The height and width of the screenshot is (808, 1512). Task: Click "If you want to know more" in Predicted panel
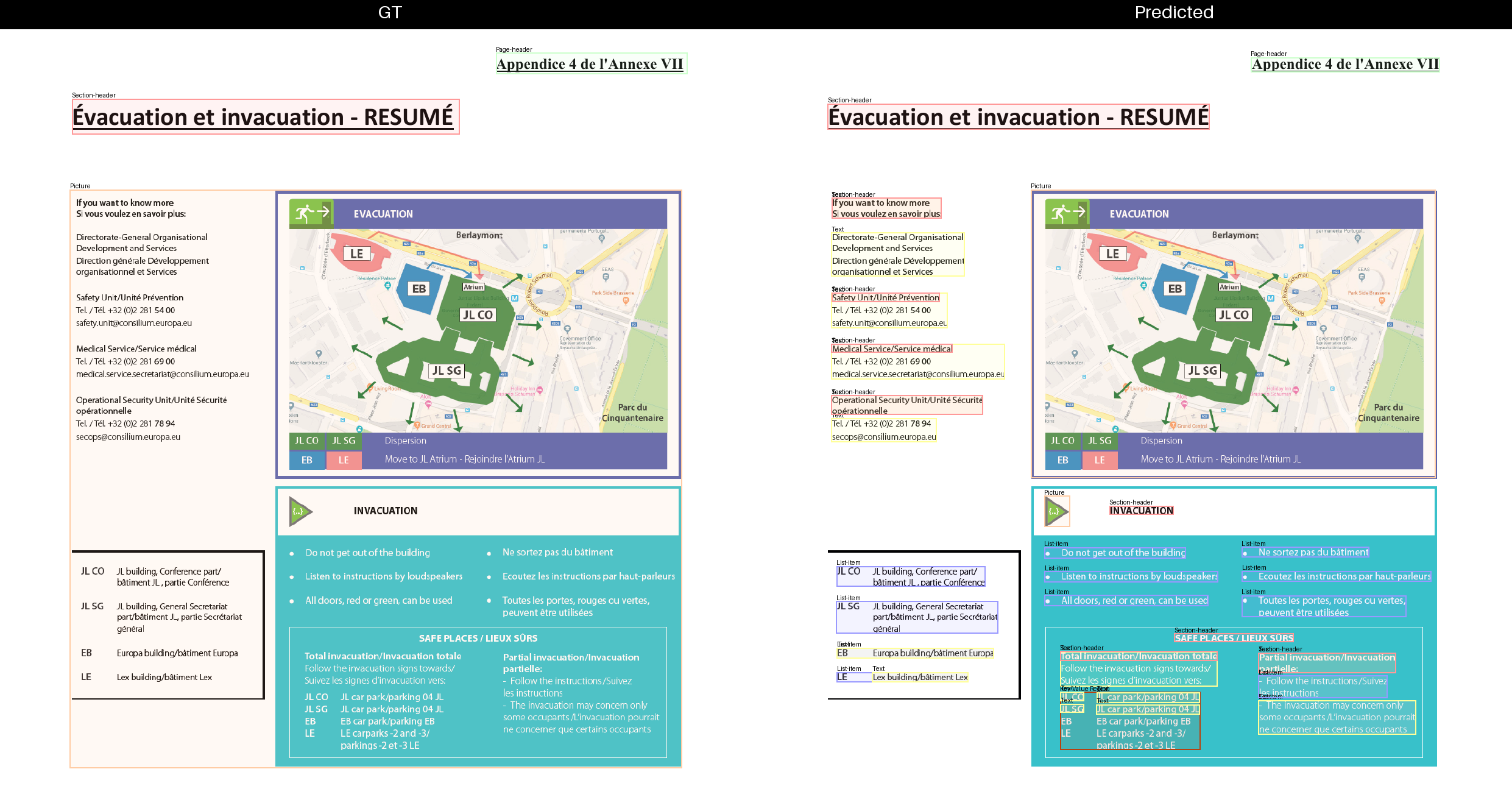tap(881, 203)
